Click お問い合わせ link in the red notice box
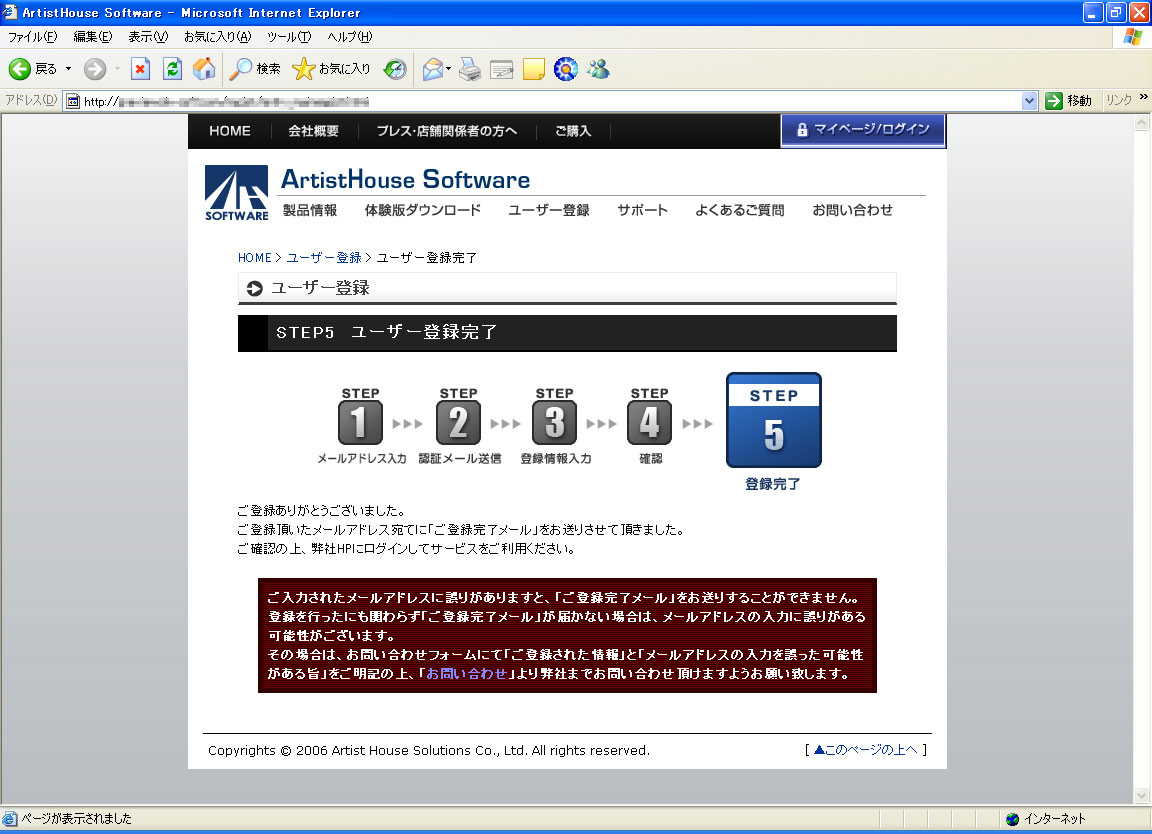 [x=467, y=674]
